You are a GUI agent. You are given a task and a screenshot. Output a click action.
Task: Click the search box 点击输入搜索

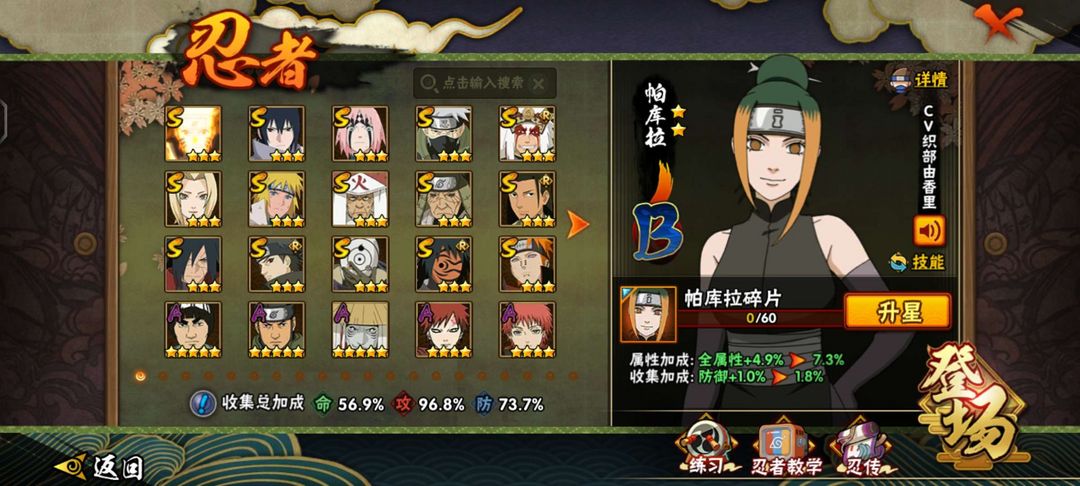click(x=485, y=83)
